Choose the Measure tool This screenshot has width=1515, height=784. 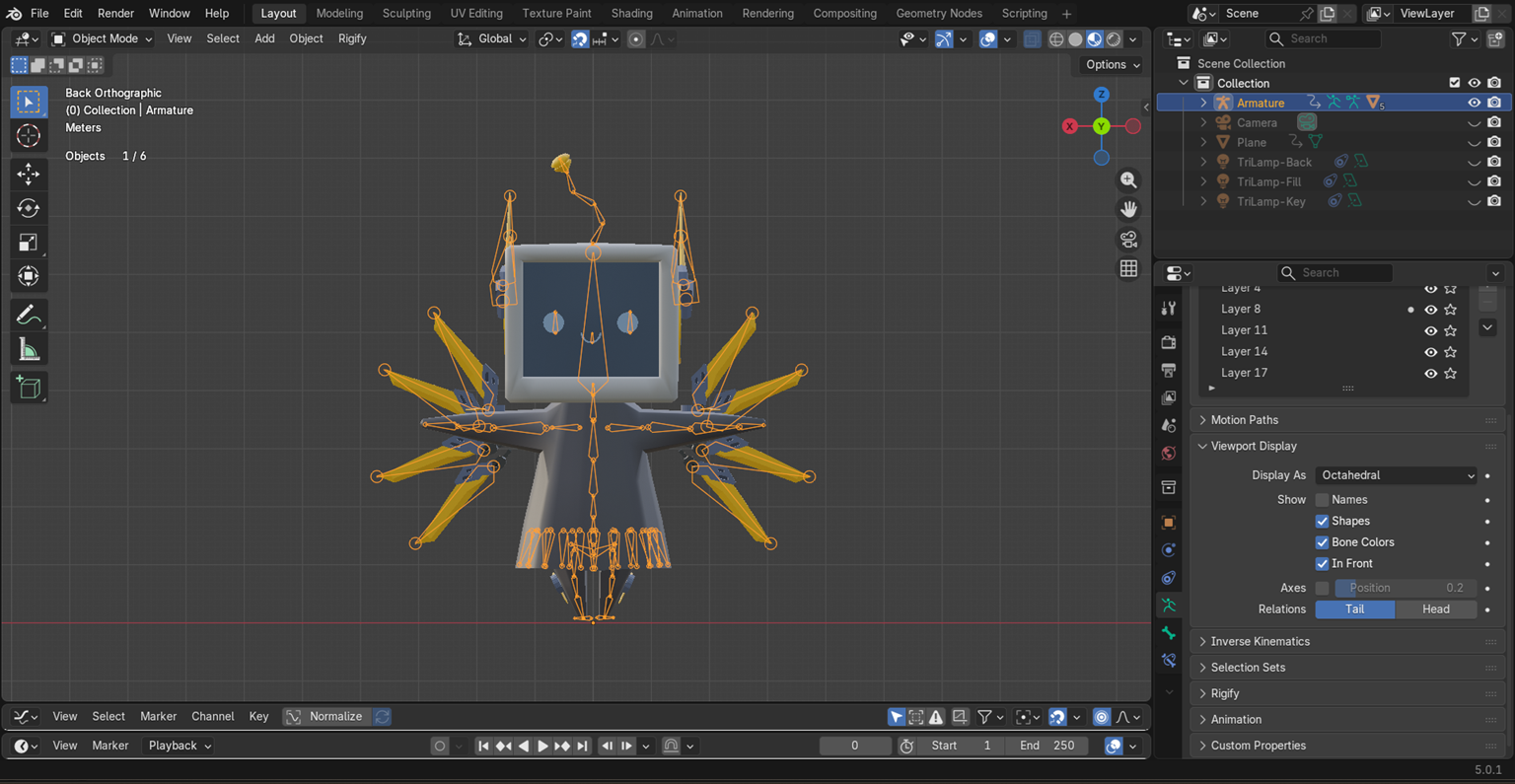28,350
